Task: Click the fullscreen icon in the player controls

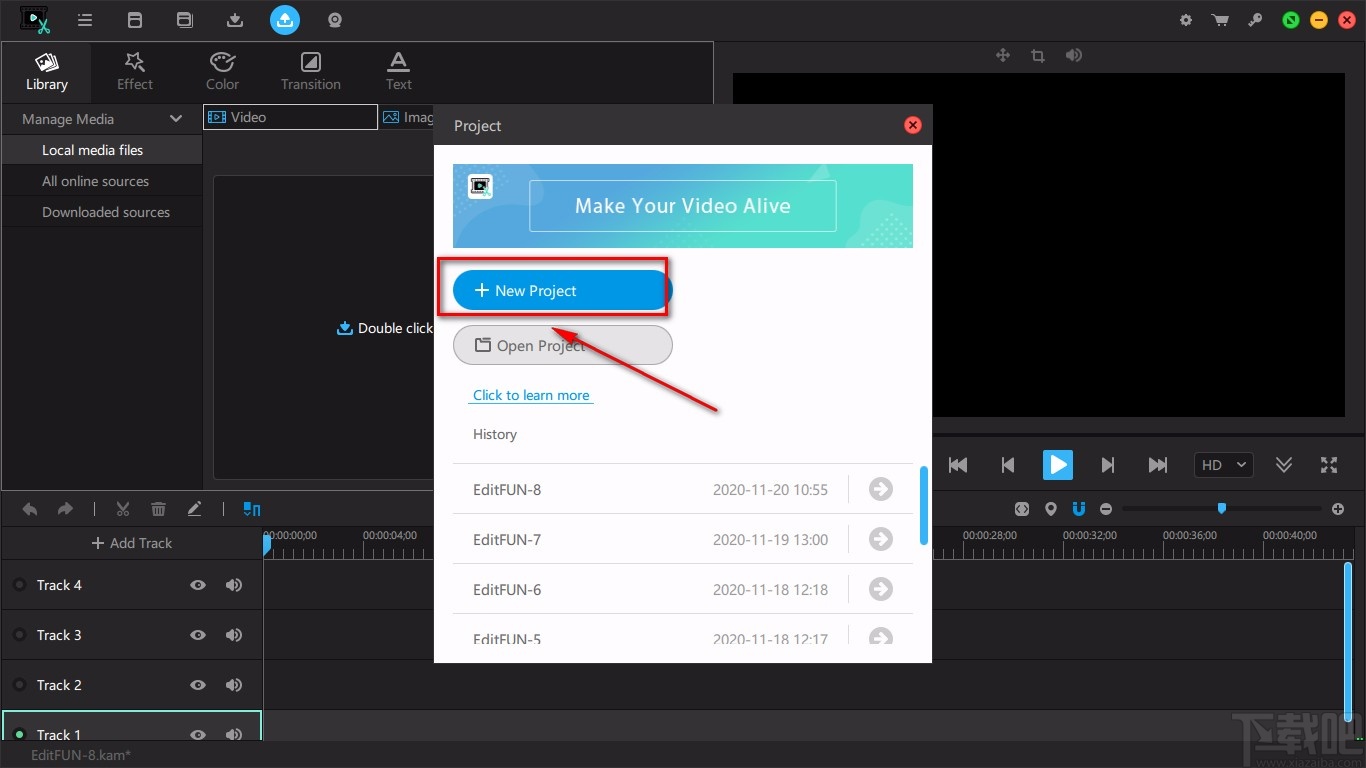Action: 1329,465
